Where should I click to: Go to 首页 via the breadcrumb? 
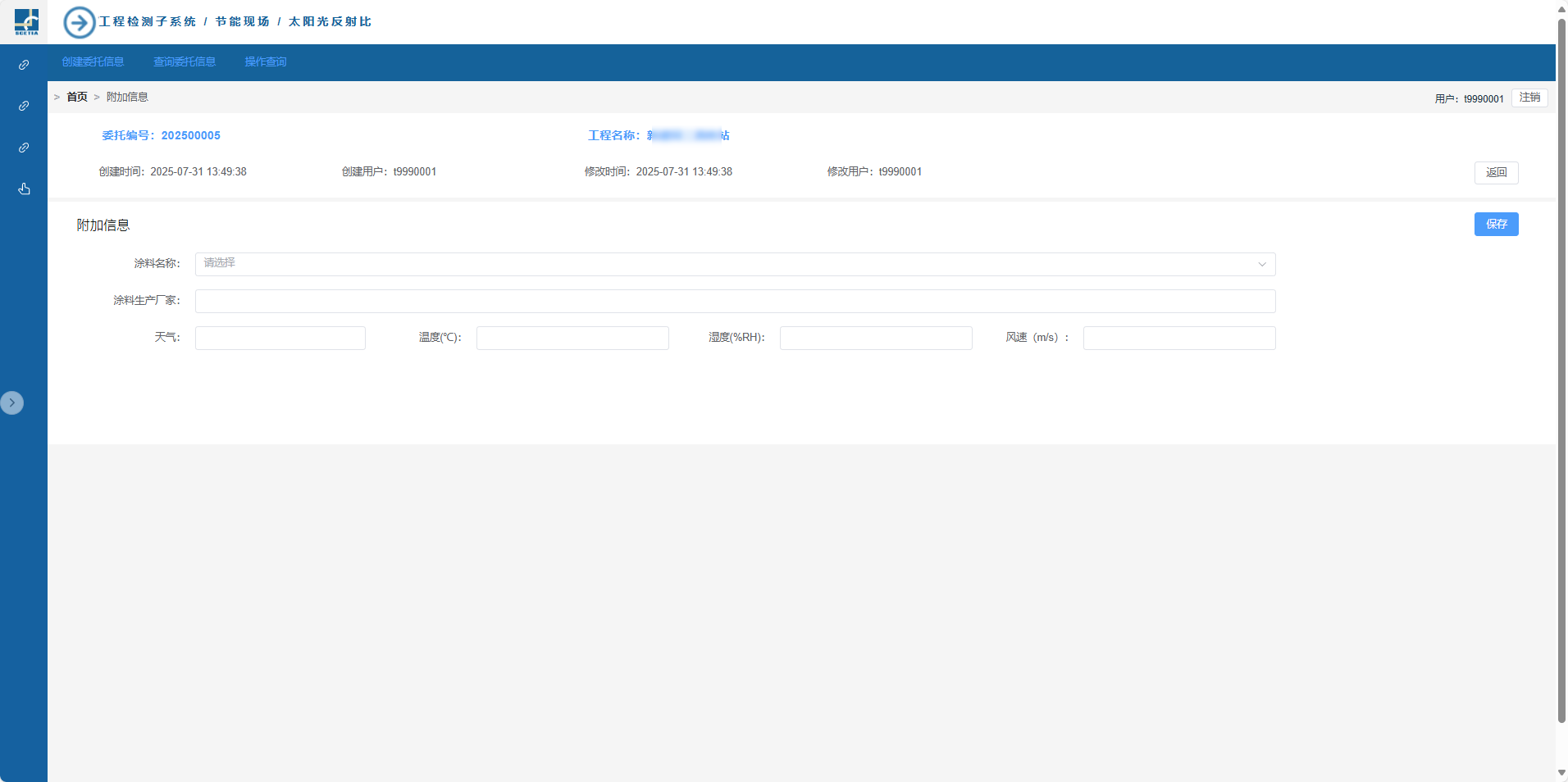77,97
